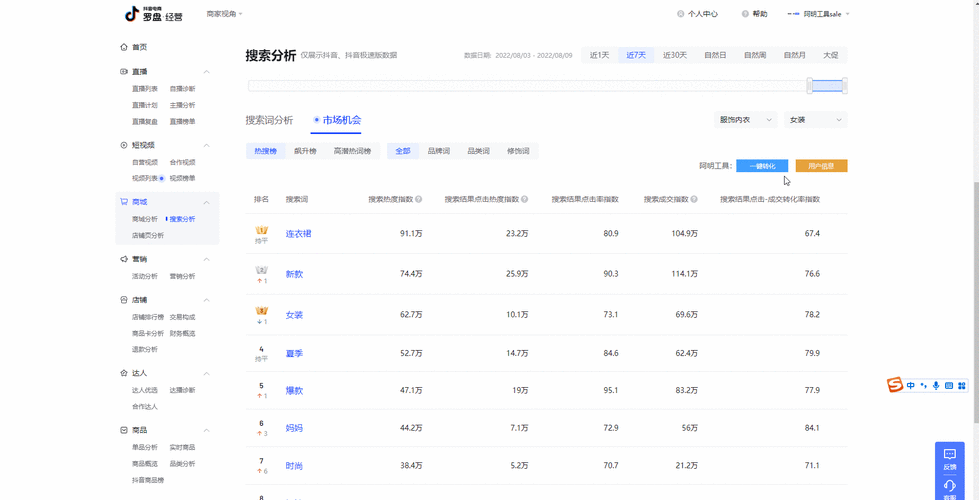Click the 用户信息 button

pyautogui.click(x=821, y=166)
